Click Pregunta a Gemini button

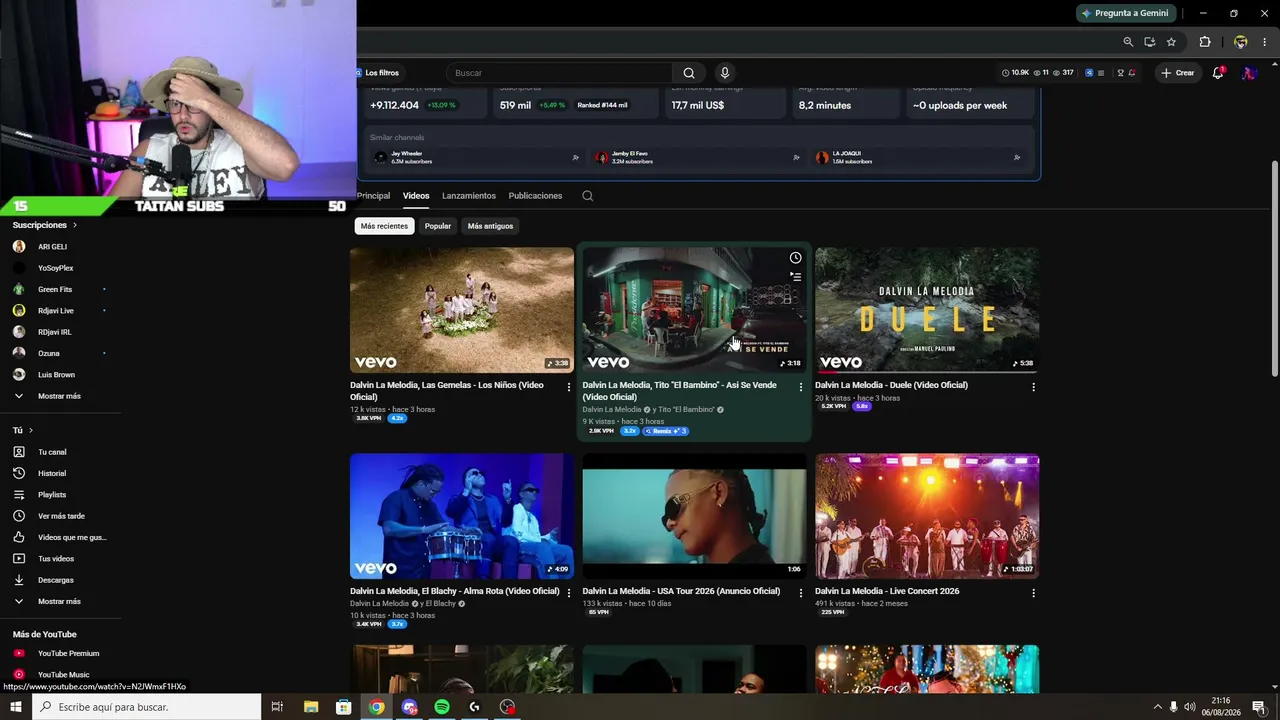[1125, 13]
